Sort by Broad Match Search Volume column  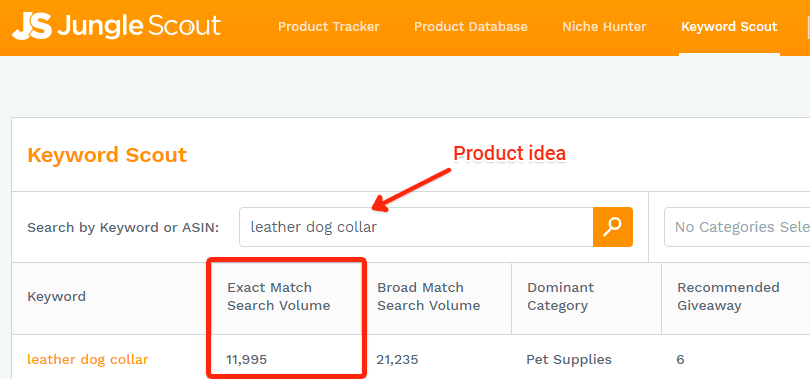(428, 296)
